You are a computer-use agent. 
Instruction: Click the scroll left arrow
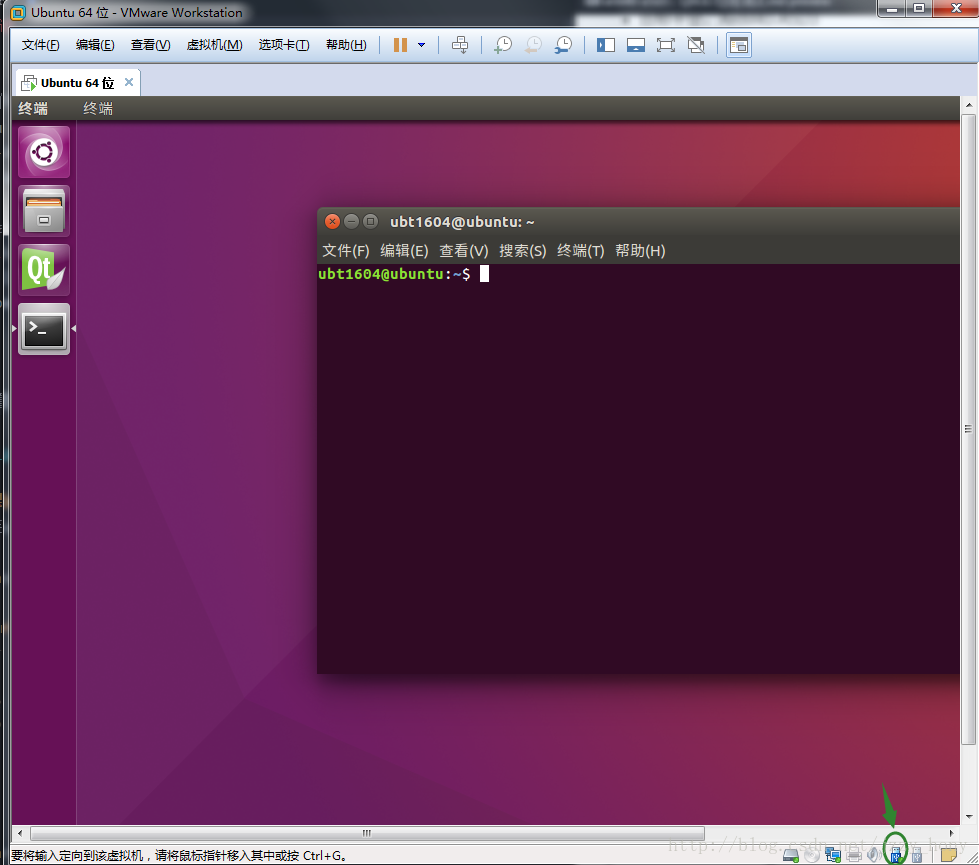pos(20,833)
